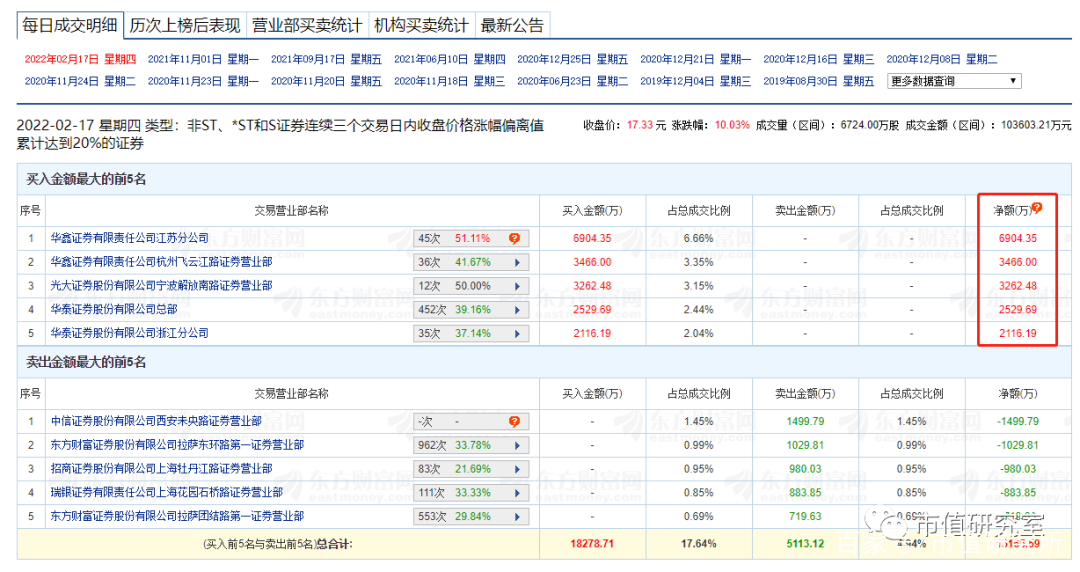Select date 2021年06月10日 星期四

tap(450, 59)
